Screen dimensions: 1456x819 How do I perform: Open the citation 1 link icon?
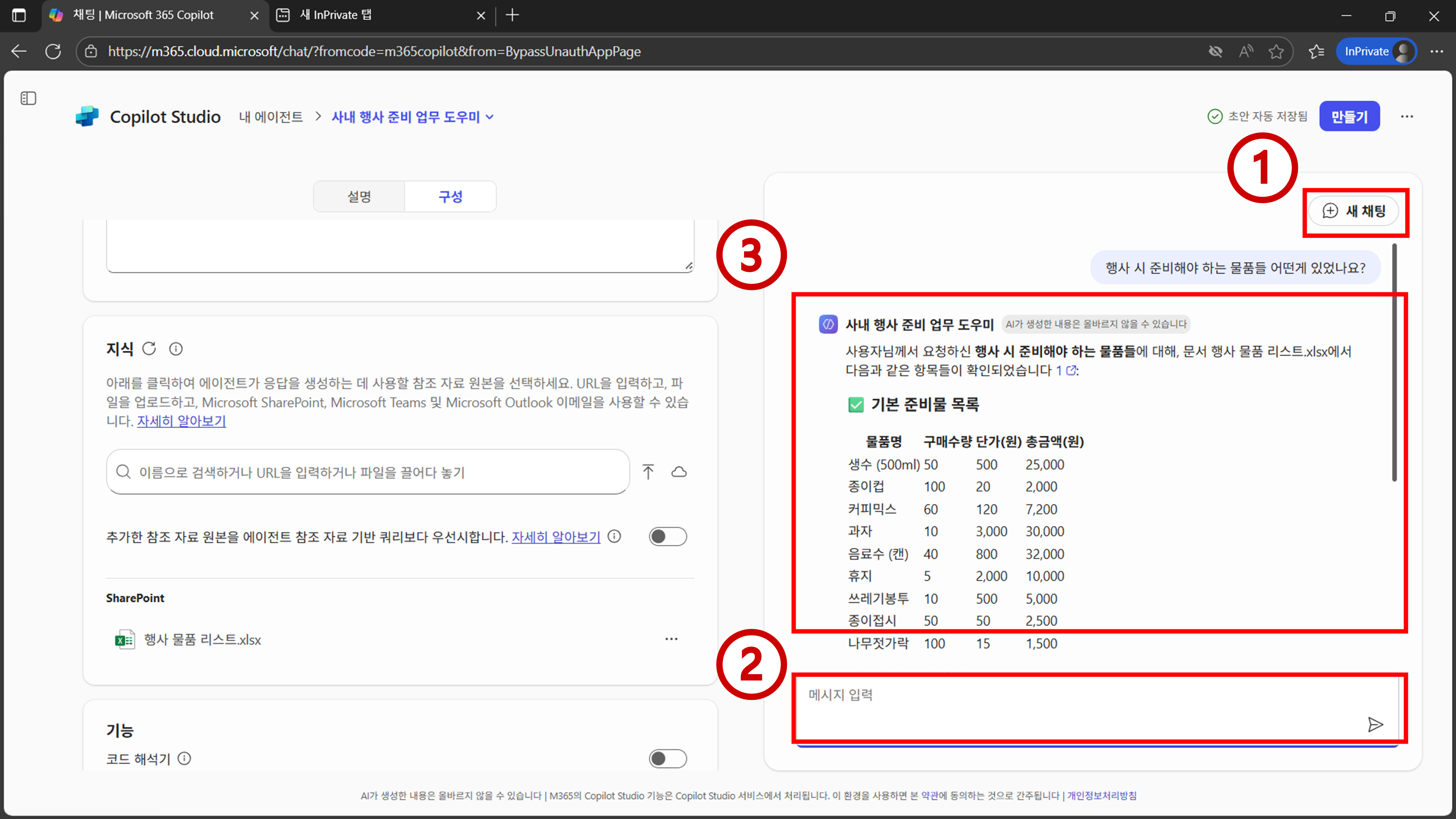click(1071, 371)
